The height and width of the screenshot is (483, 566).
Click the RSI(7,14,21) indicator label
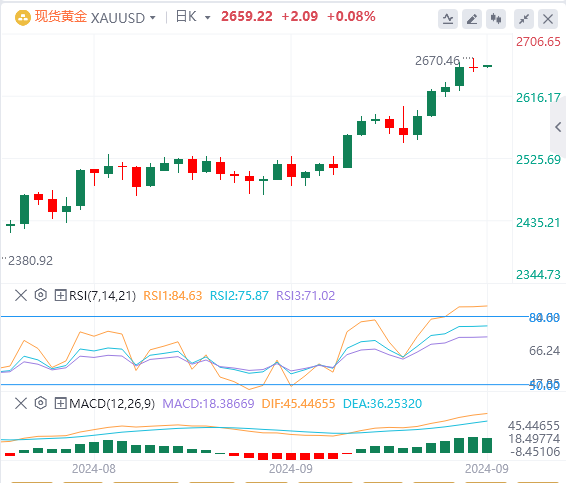click(x=103, y=296)
